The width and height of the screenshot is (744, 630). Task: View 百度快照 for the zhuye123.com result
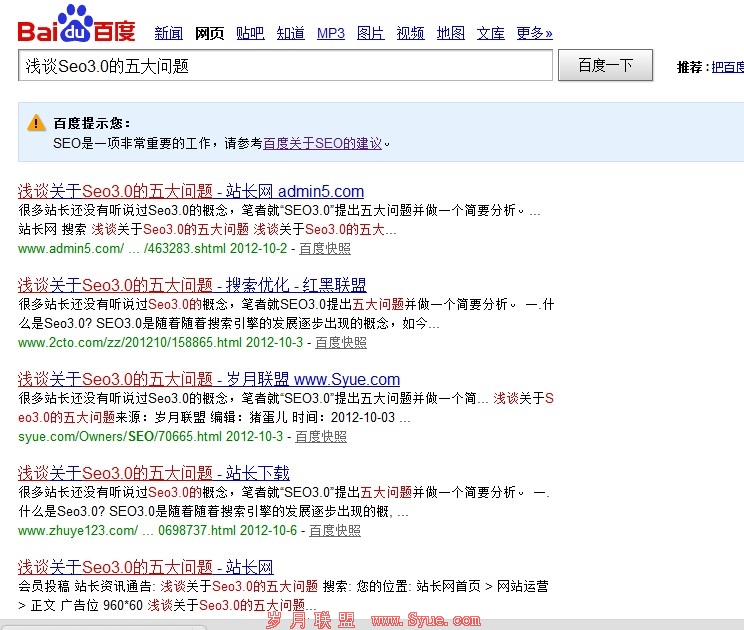pyautogui.click(x=335, y=531)
